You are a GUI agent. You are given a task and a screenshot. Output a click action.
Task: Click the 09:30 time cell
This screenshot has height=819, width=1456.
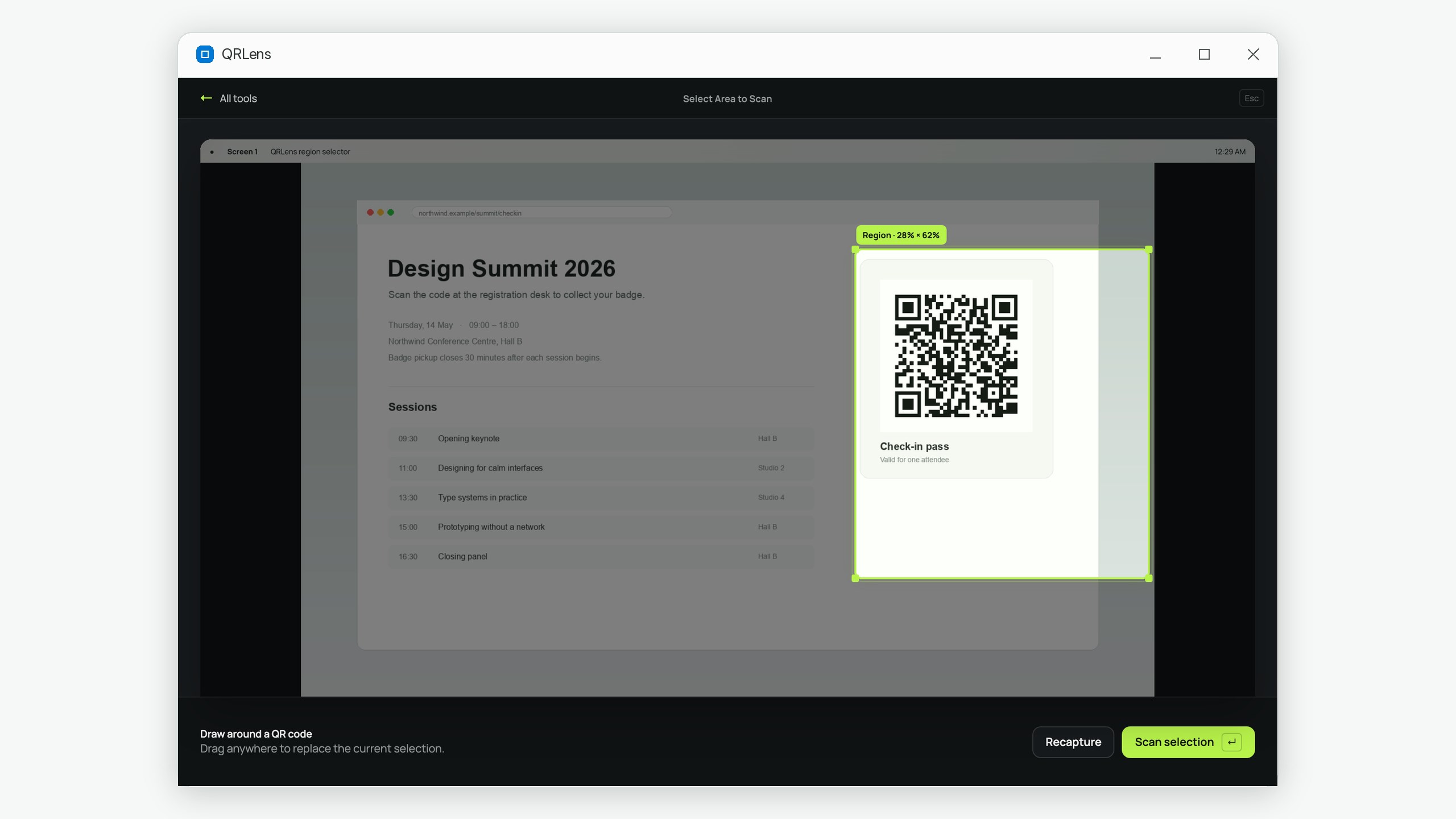click(408, 439)
